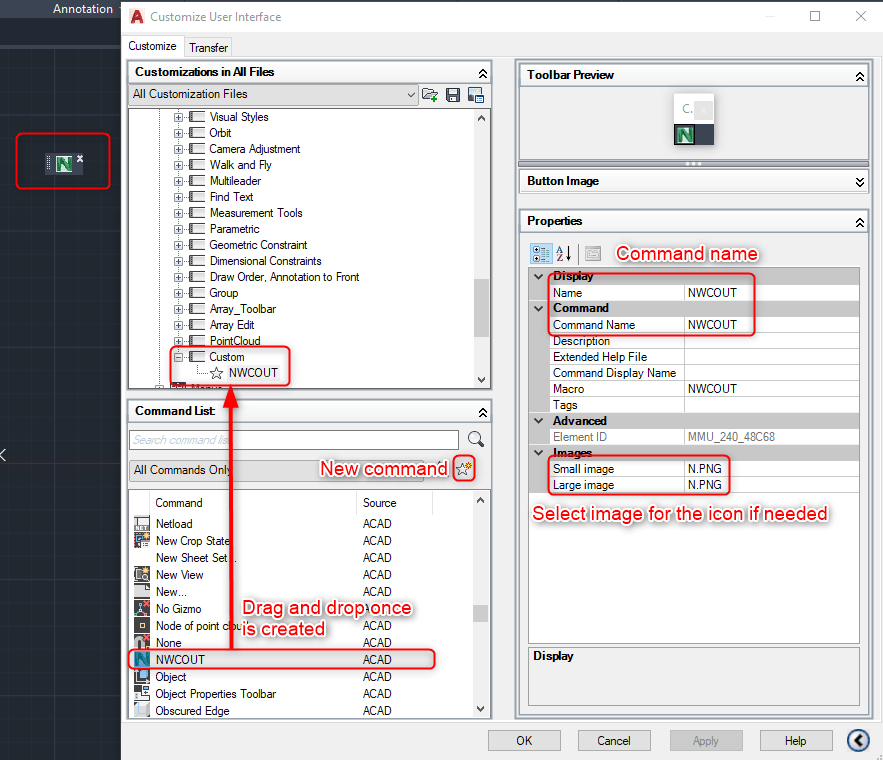The image size is (883, 760).
Task: Select the Categorized properties view icon
Action: tap(540, 253)
